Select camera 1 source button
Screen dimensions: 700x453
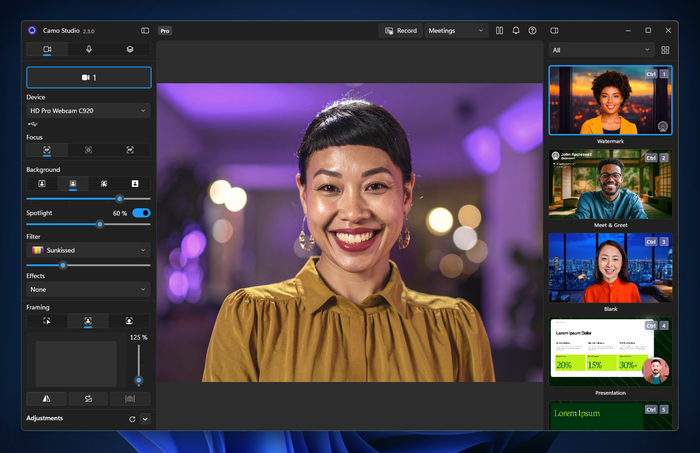click(89, 77)
